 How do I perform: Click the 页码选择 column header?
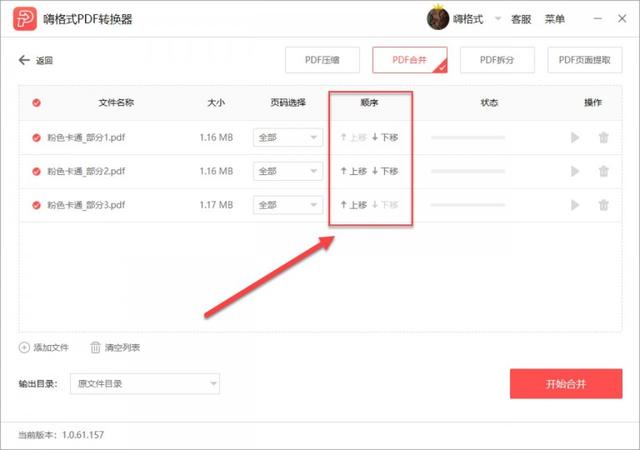pos(288,102)
